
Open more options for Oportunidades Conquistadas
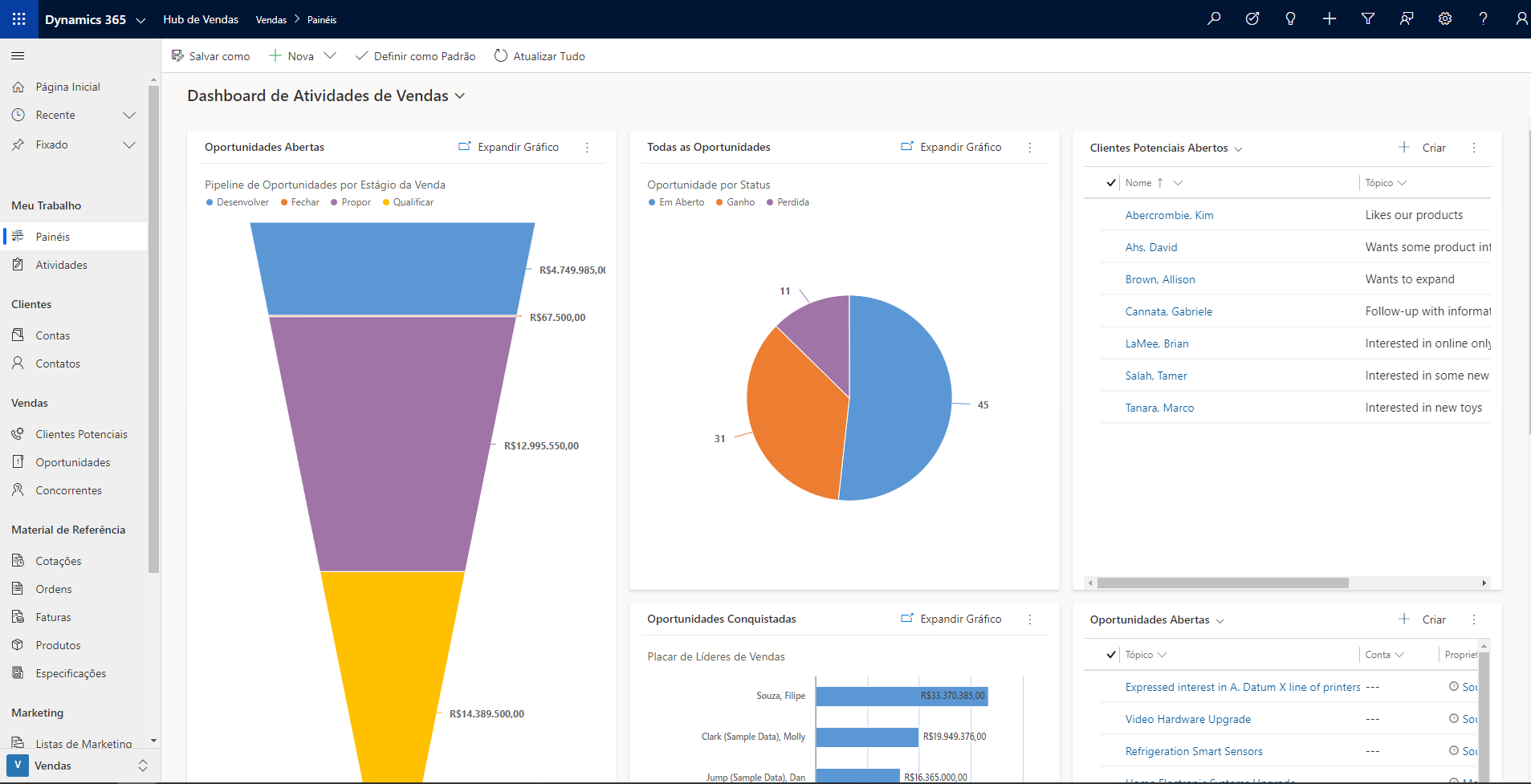tap(1030, 619)
